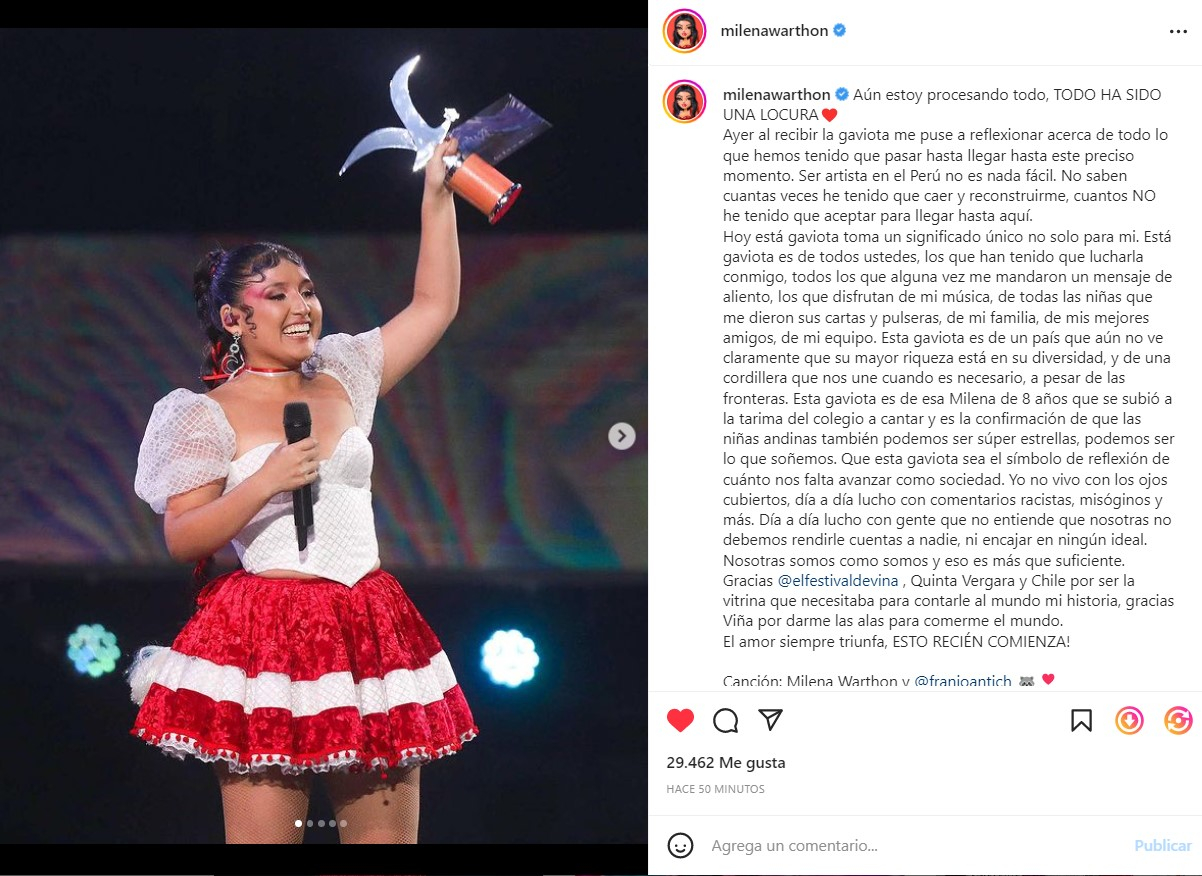1202x876 pixels.
Task: Click the 'HACE 50 MINUTOS' timestamp
Action: point(716,789)
